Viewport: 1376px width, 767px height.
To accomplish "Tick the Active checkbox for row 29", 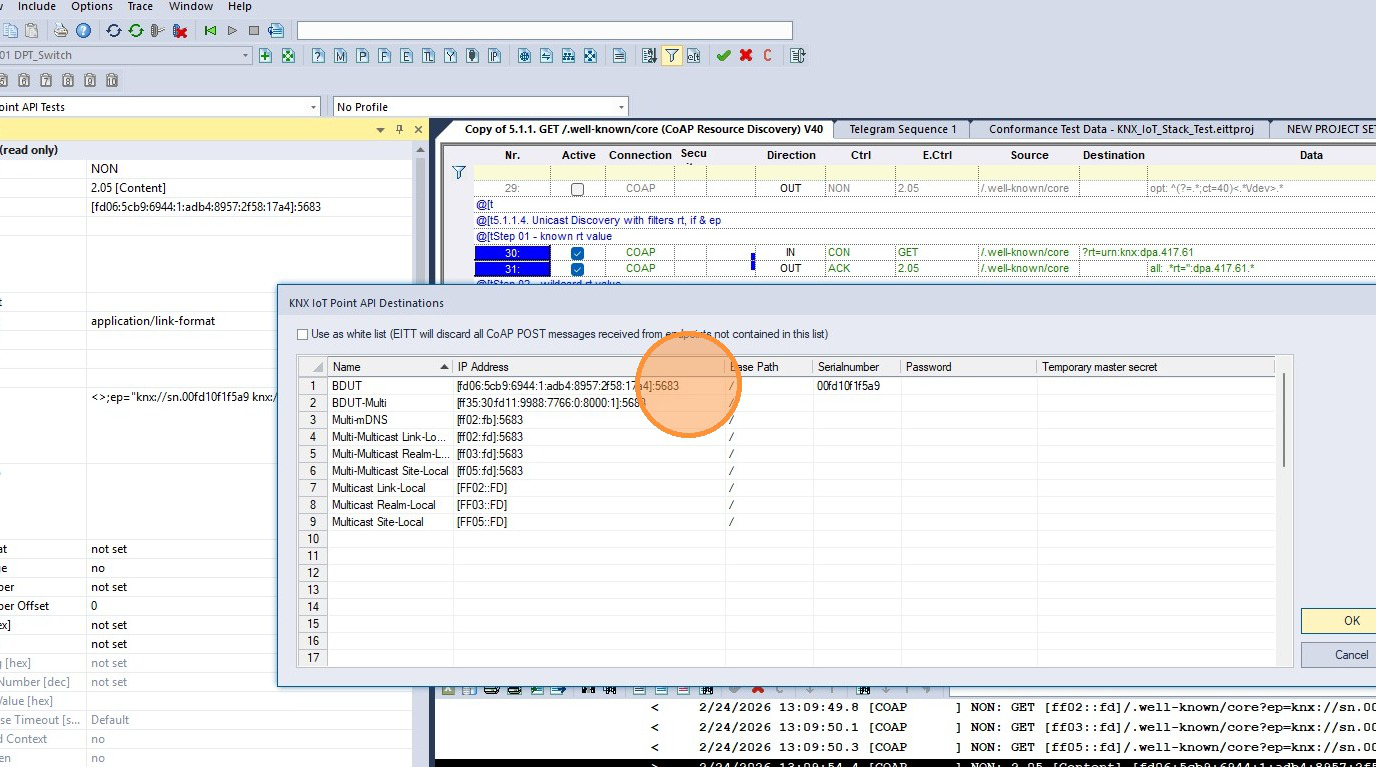I will tap(577, 189).
